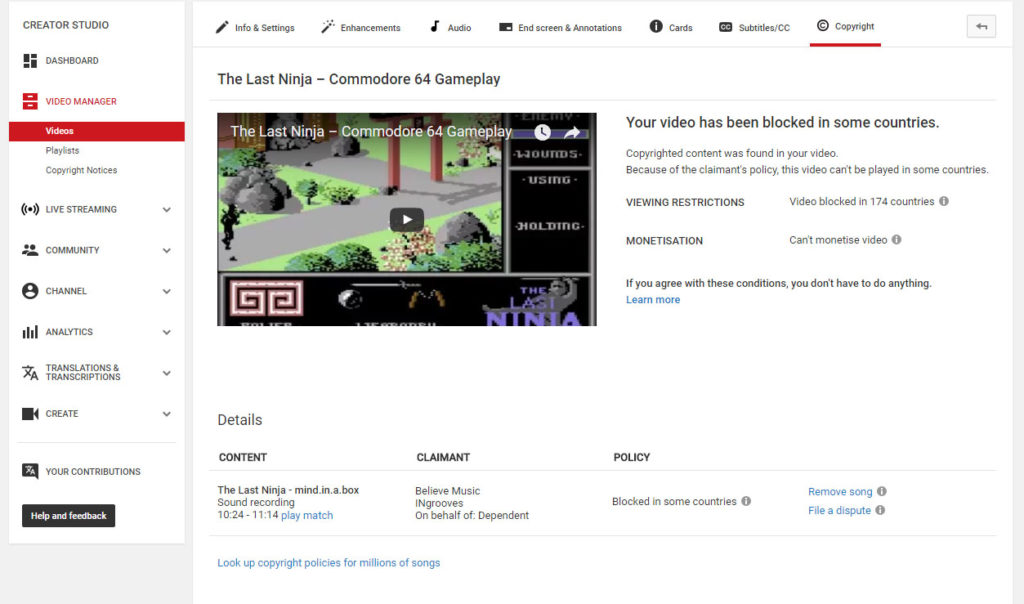The image size is (1024, 604).
Task: Click the pencil icon of Info & Settings
Action: tap(222, 27)
